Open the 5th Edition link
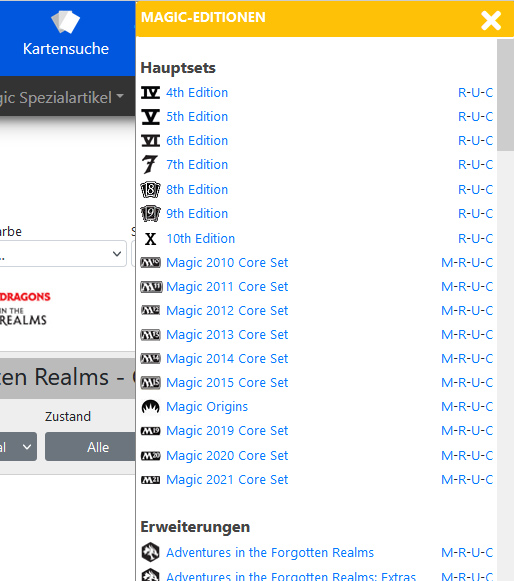The height and width of the screenshot is (581, 514). (x=197, y=117)
